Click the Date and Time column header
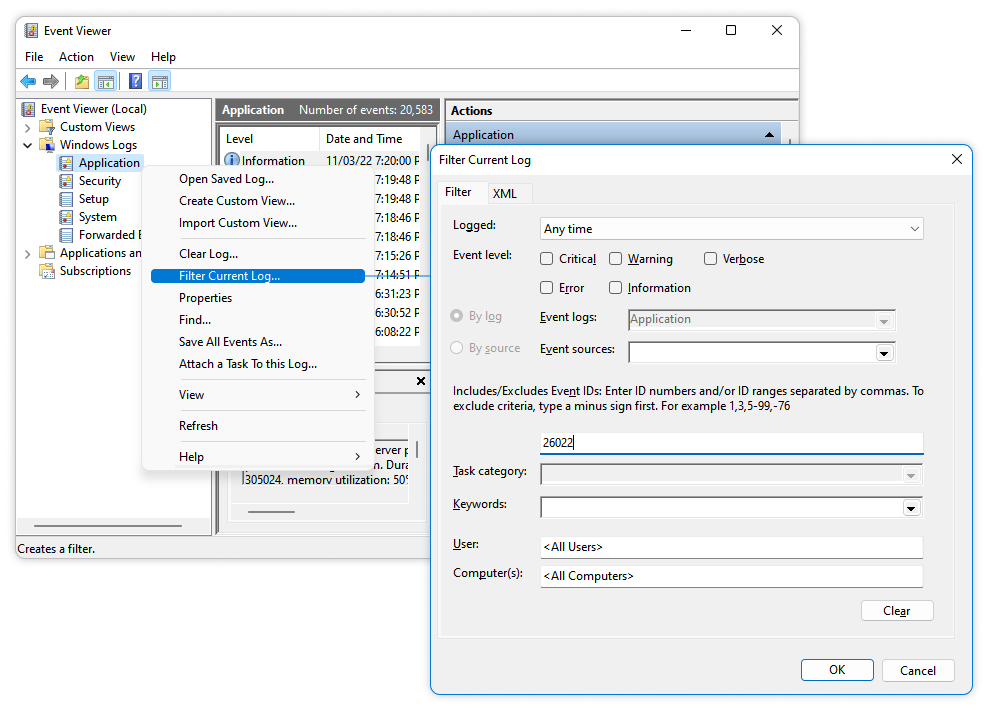The height and width of the screenshot is (709, 1000). click(370, 139)
